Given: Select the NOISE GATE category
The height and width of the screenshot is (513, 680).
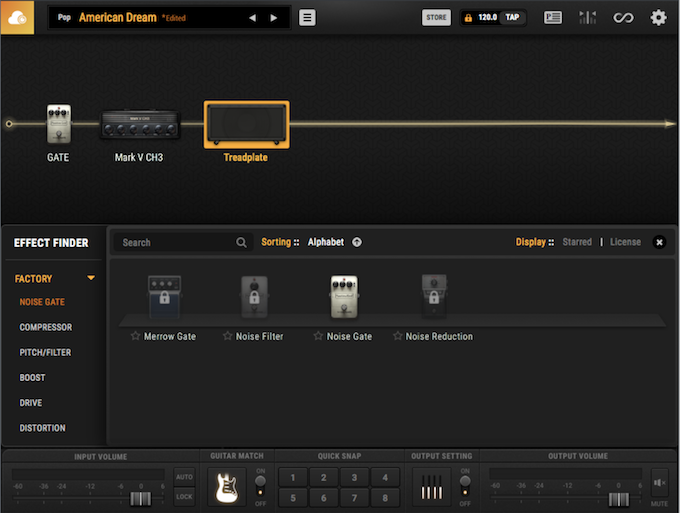Looking at the screenshot, I should pyautogui.click(x=42, y=302).
